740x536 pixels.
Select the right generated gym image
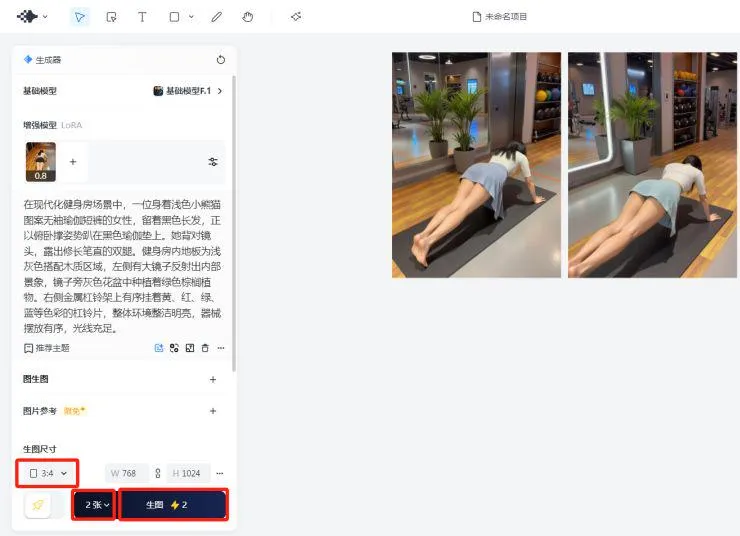pyautogui.click(x=652, y=165)
